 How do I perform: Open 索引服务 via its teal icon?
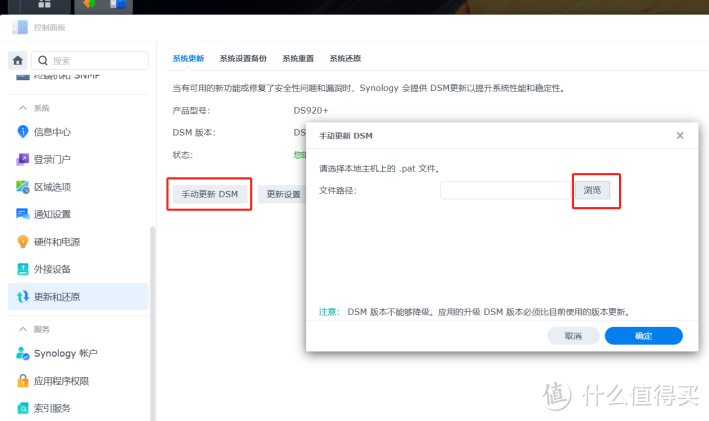tap(23, 408)
